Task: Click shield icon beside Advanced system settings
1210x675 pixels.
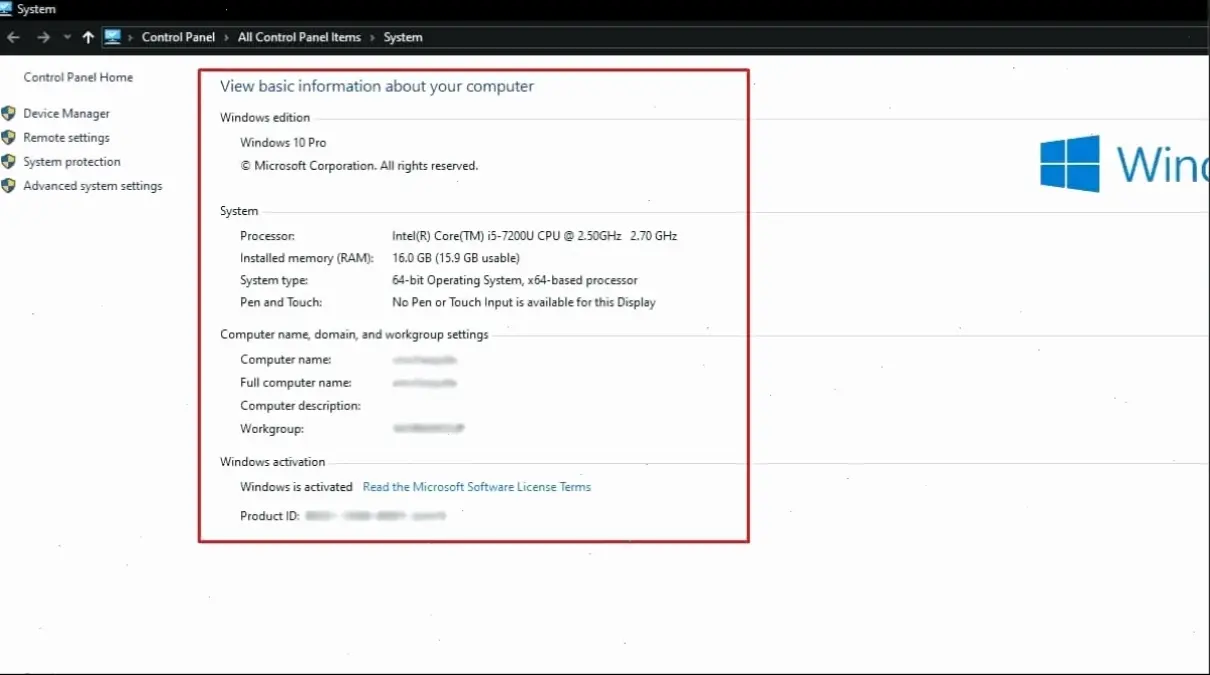Action: click(9, 185)
